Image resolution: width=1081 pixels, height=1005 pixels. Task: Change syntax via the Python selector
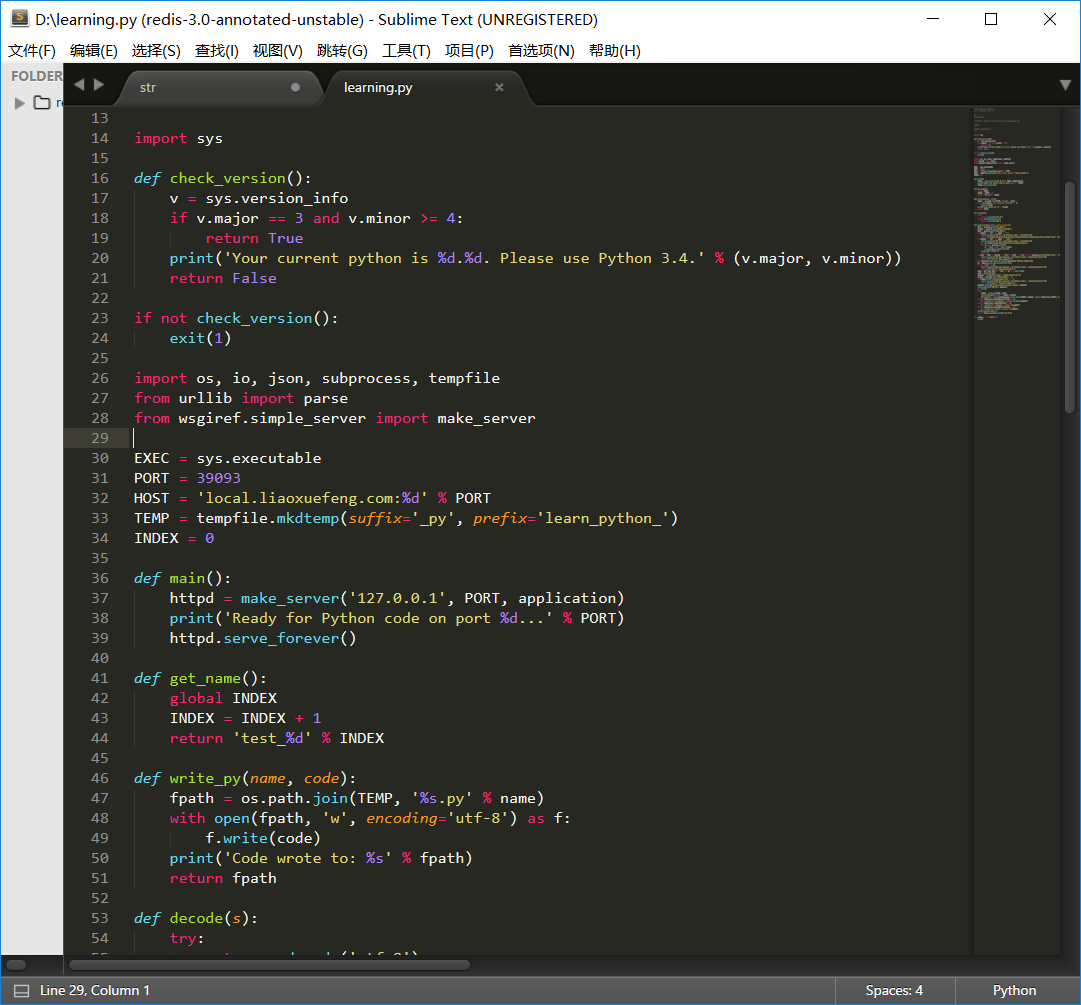click(1014, 990)
